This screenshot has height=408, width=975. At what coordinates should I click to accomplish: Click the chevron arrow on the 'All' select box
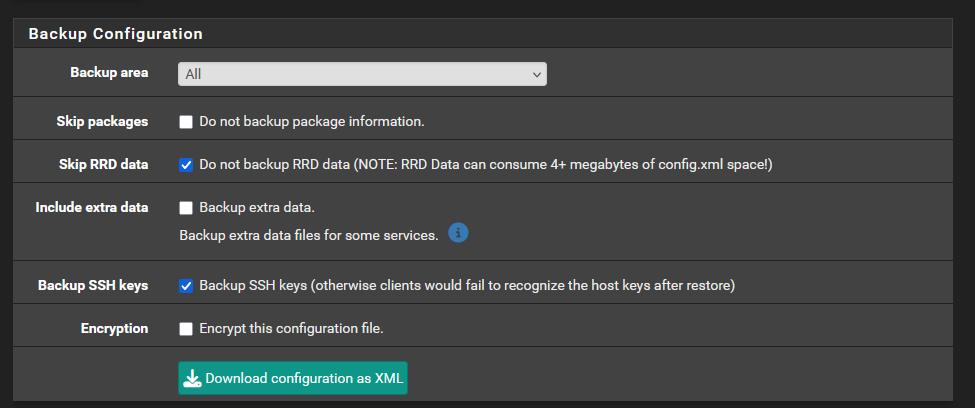point(537,74)
